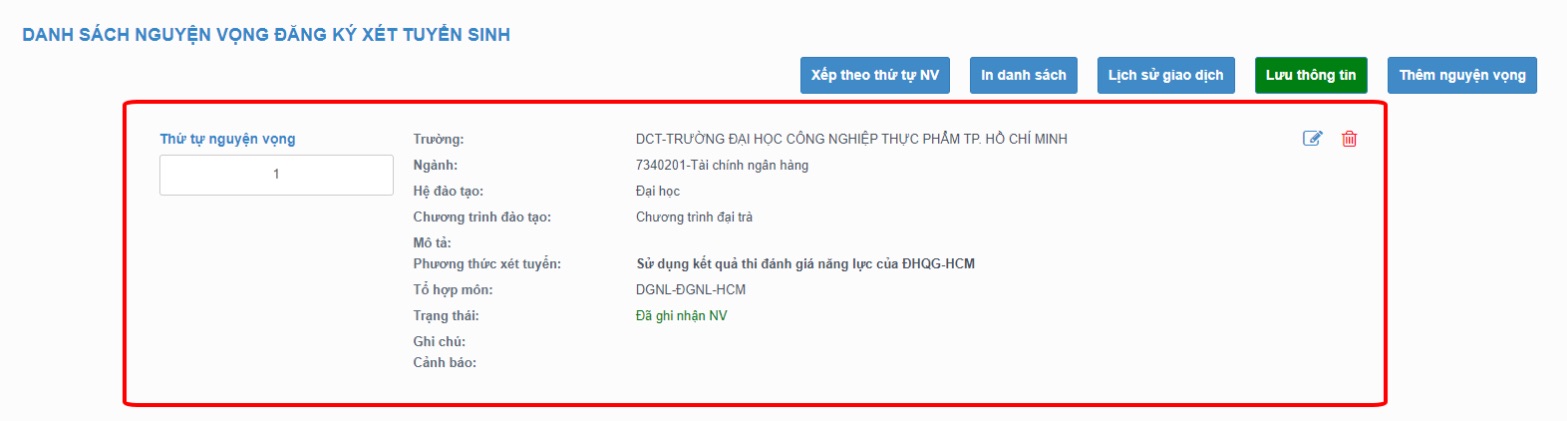Image resolution: width=1567 pixels, height=421 pixels.
Task: Sort wishes using Xếp theo thứ tự NV
Action: click(x=875, y=75)
